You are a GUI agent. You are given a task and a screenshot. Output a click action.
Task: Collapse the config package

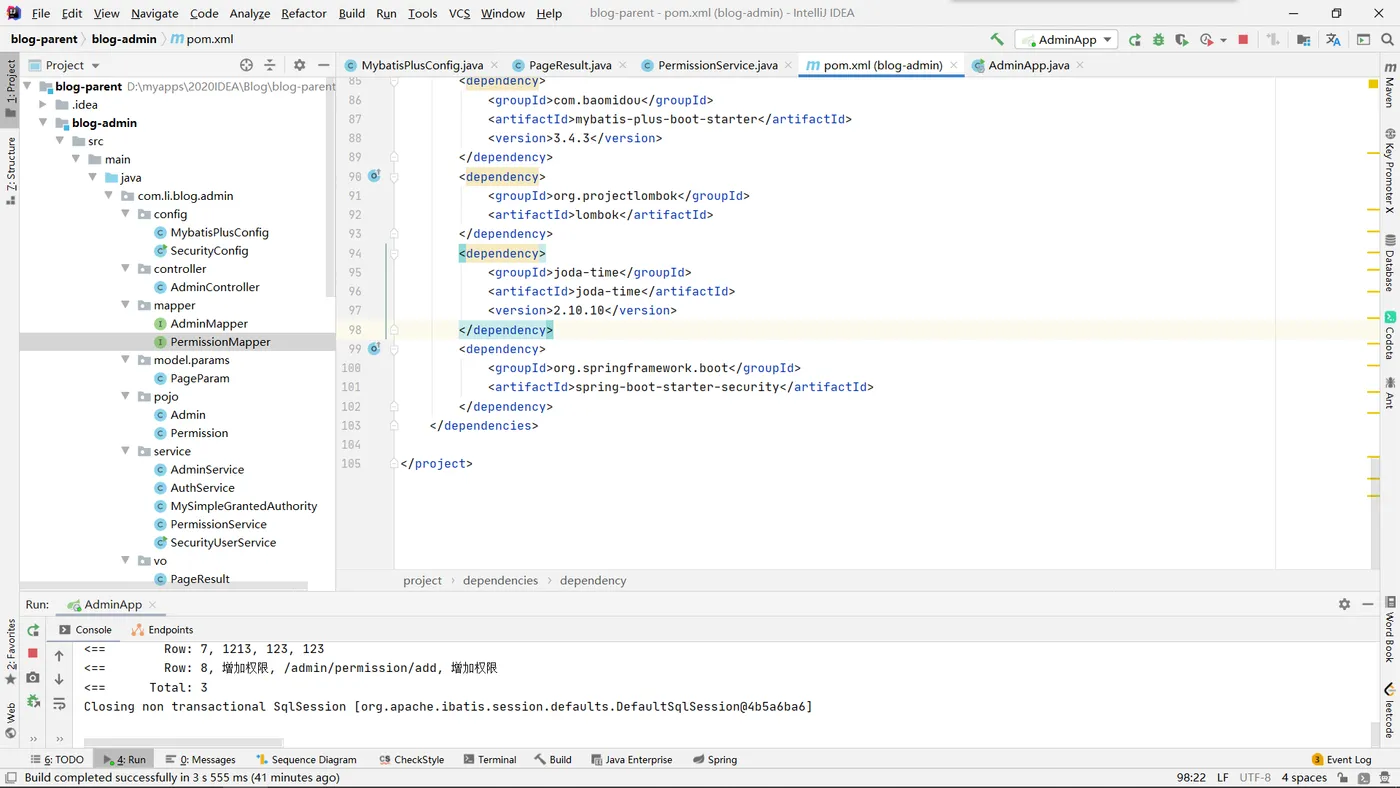tap(126, 214)
